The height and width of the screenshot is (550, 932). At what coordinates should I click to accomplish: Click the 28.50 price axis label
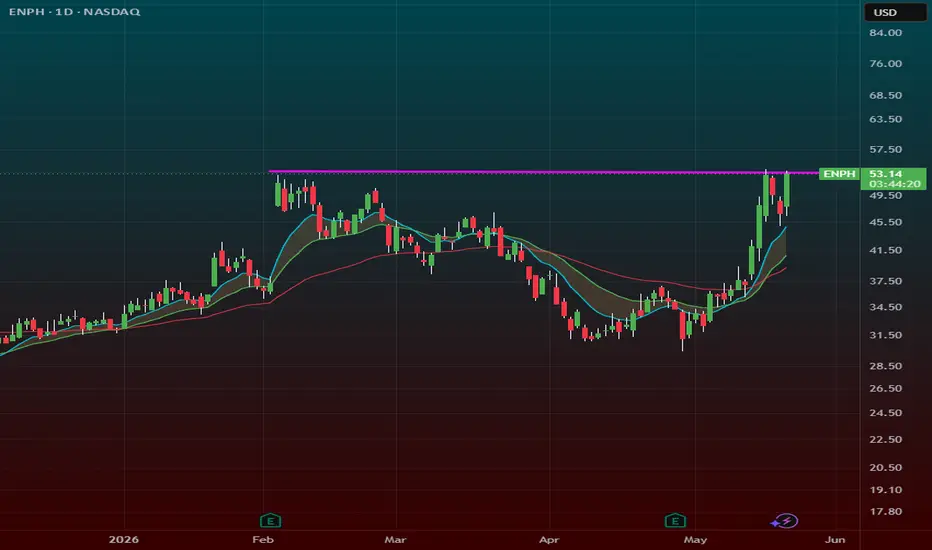pyautogui.click(x=886, y=366)
